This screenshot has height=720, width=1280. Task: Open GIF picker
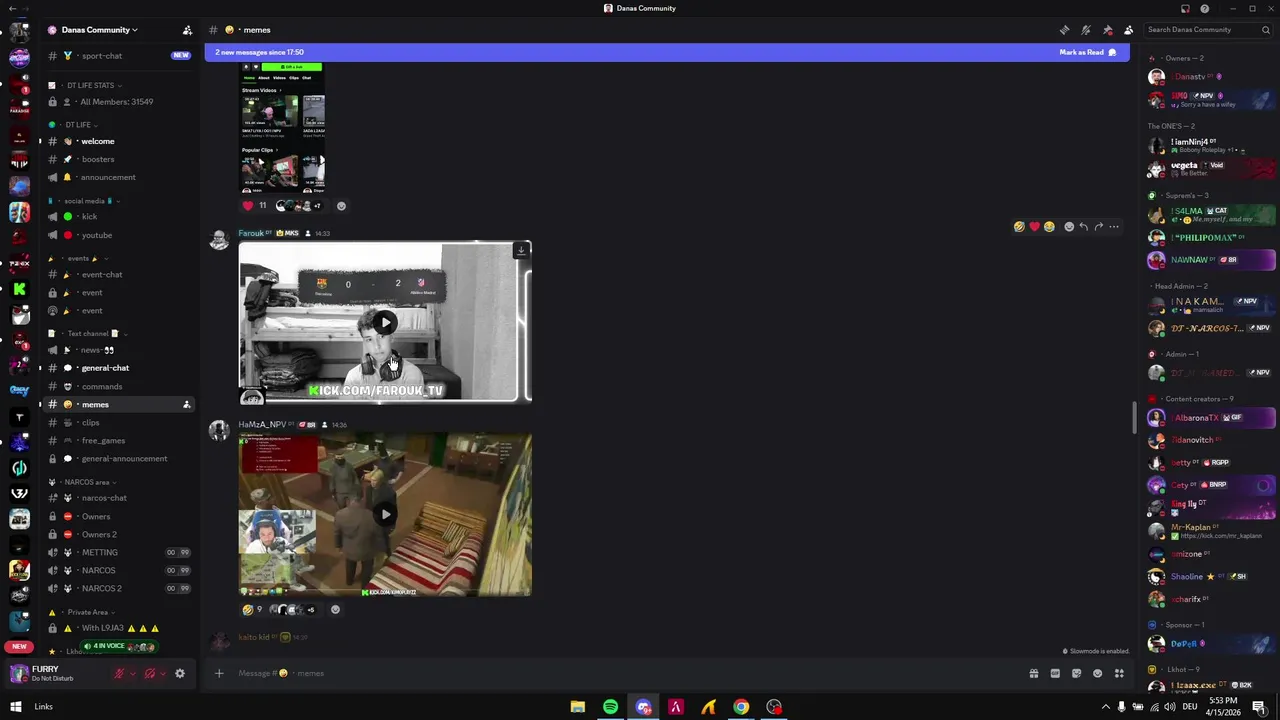point(1055,673)
